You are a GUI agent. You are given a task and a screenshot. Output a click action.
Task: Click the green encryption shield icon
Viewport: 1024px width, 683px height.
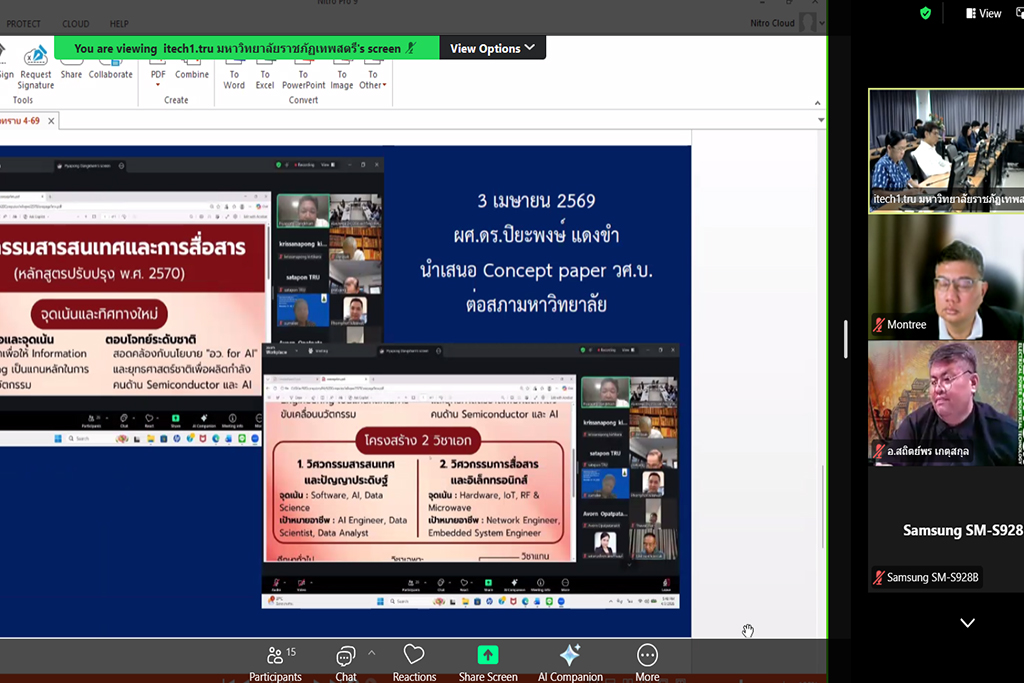tap(925, 13)
